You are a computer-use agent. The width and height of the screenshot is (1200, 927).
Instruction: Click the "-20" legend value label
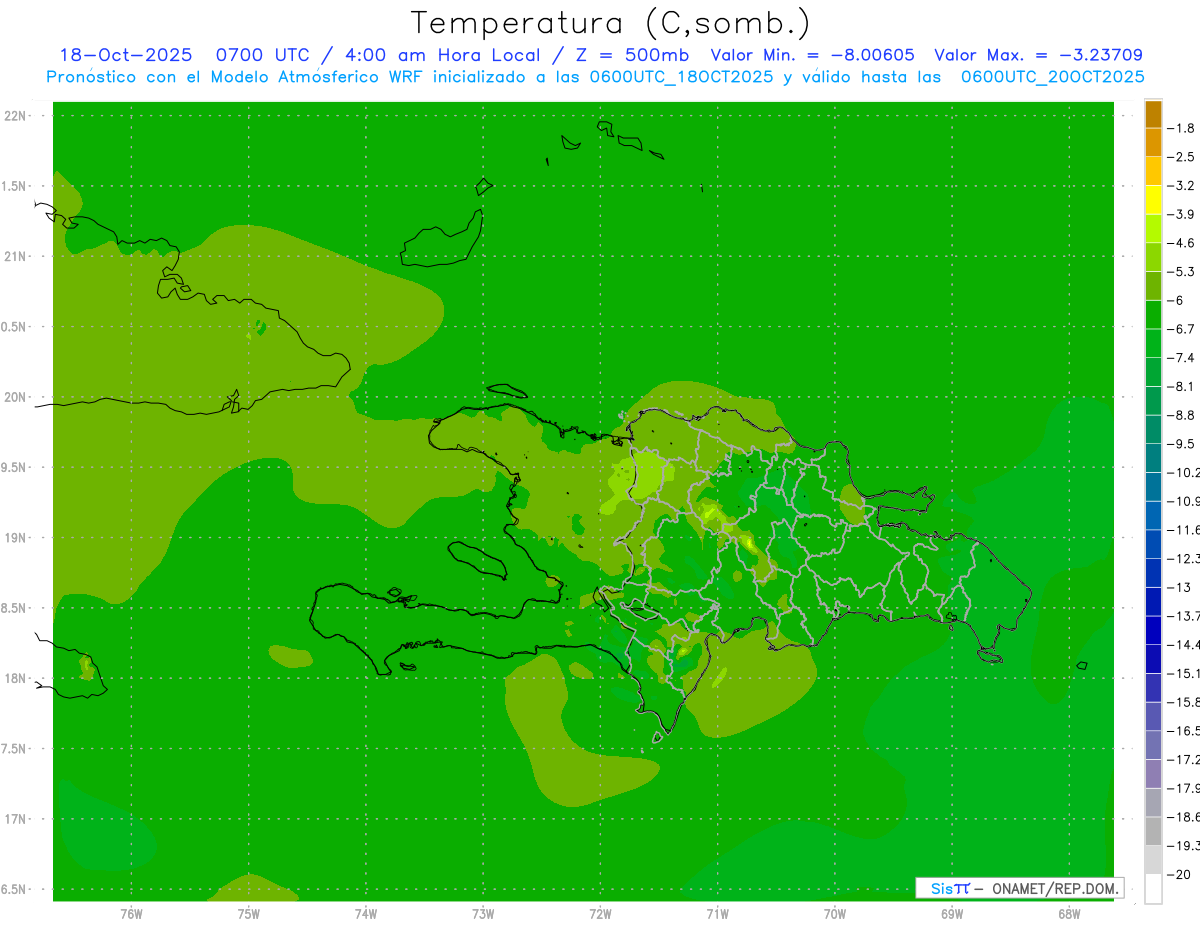pyautogui.click(x=1182, y=875)
